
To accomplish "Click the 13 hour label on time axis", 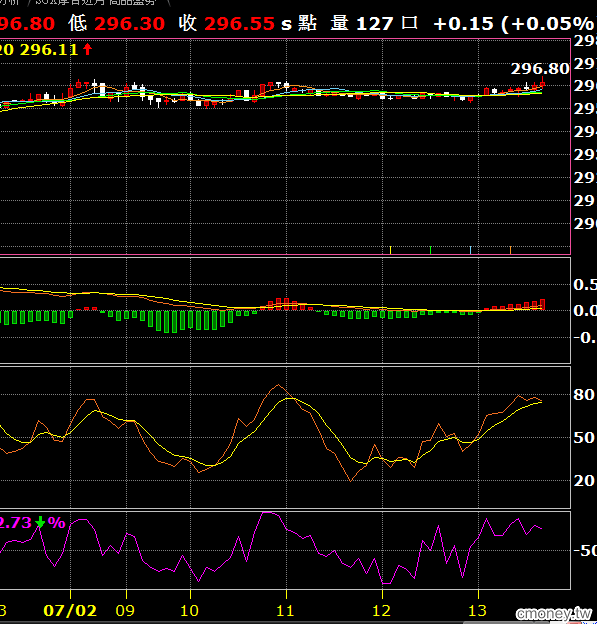I will 477,610.
